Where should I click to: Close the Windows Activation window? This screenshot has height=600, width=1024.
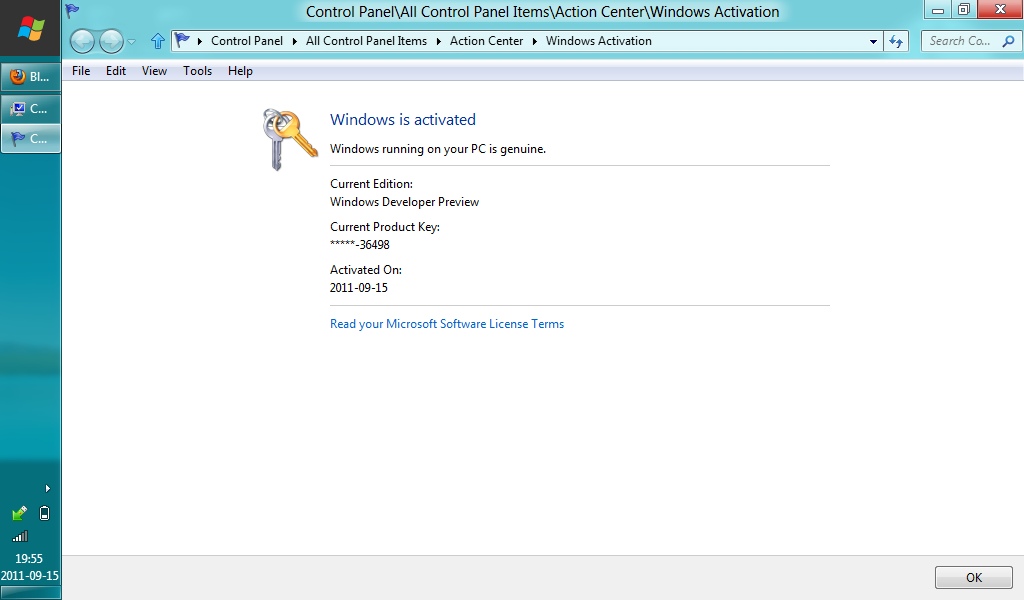(1000, 10)
